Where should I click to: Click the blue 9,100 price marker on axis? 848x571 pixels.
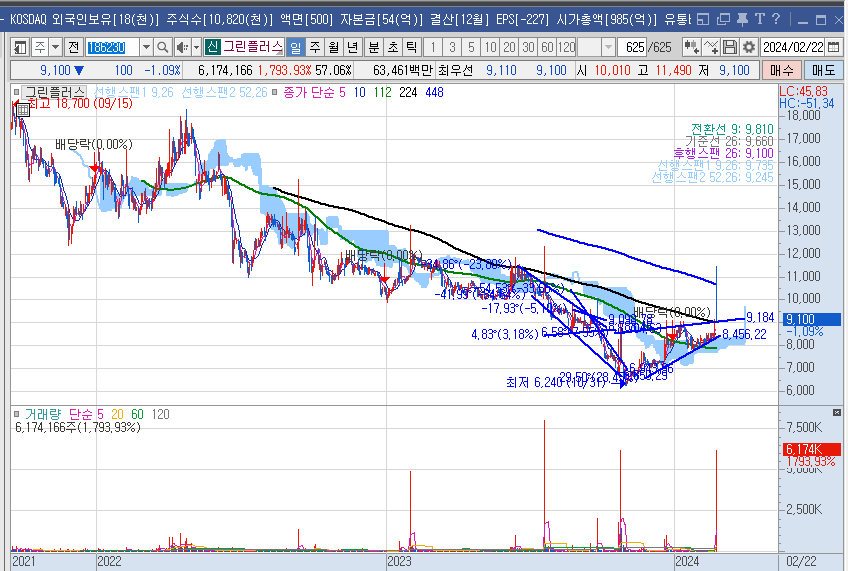812,320
